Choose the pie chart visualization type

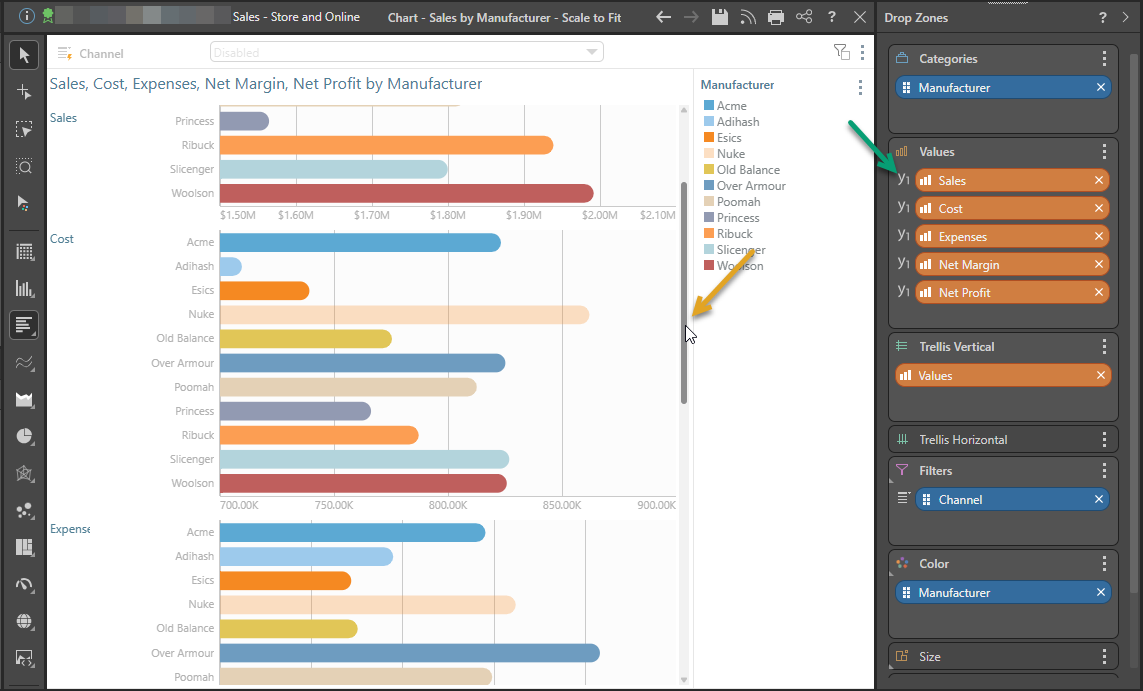(x=24, y=436)
